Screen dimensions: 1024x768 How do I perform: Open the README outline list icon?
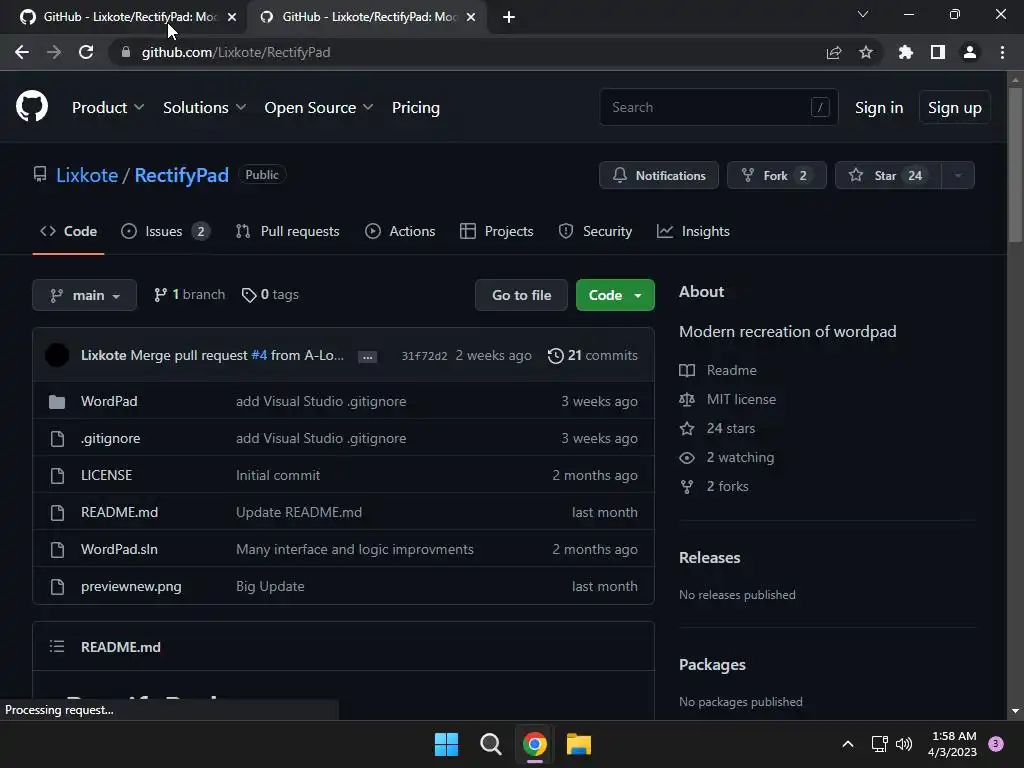pyautogui.click(x=57, y=647)
